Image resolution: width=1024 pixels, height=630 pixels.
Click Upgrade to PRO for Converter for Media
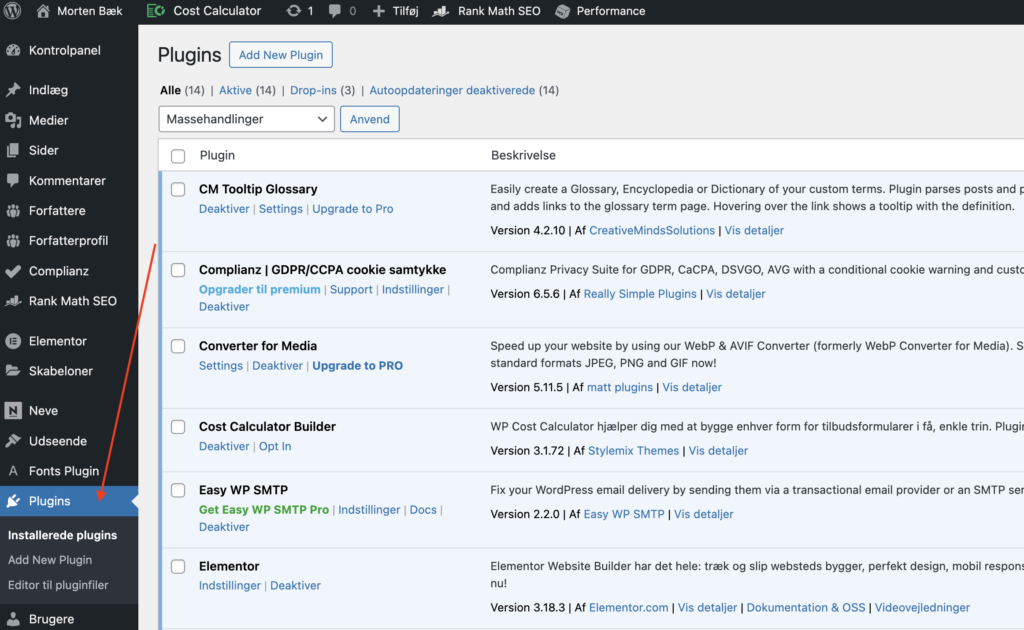tap(357, 366)
